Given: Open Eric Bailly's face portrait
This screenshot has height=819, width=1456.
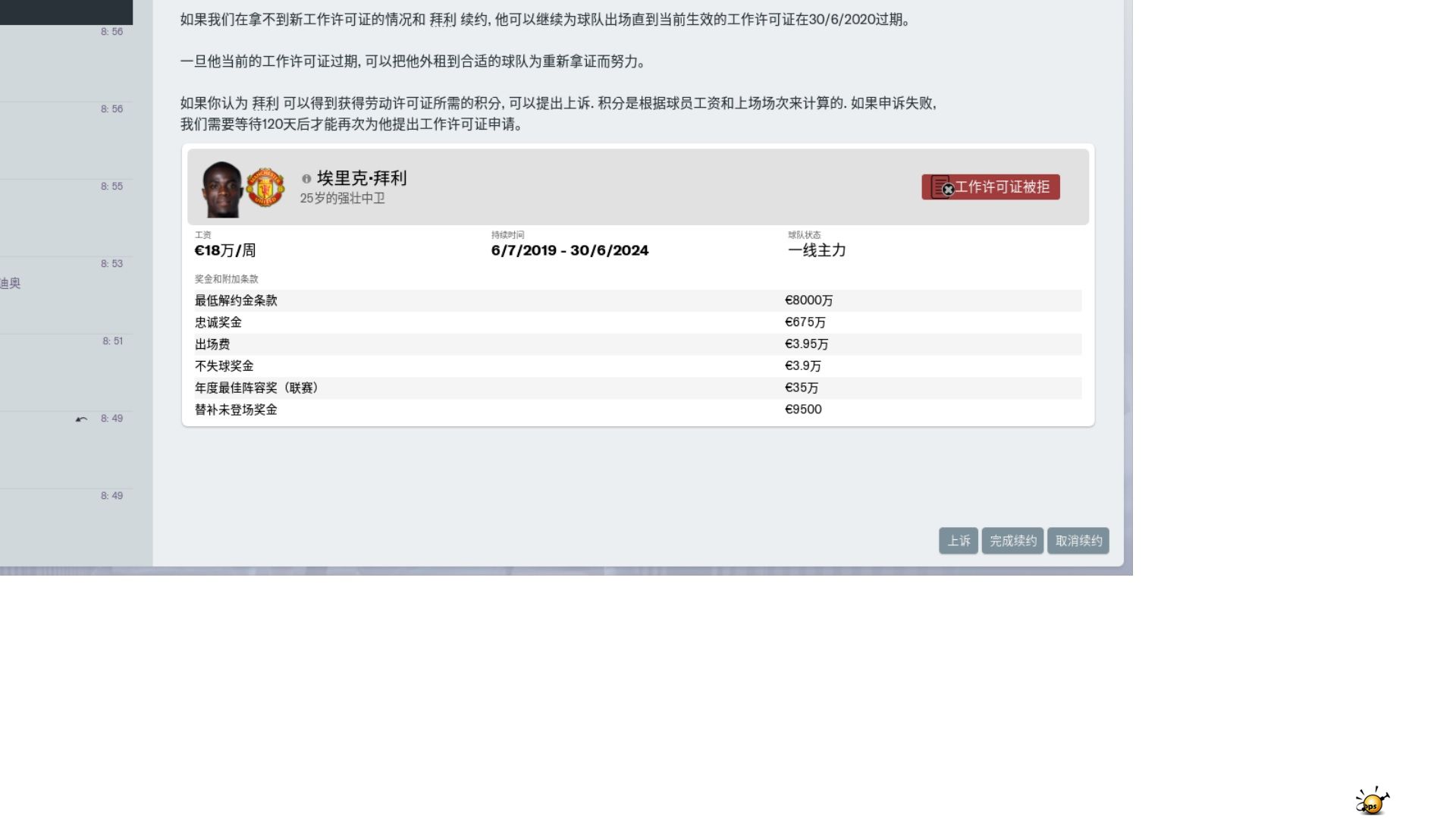Looking at the screenshot, I should coord(221,189).
